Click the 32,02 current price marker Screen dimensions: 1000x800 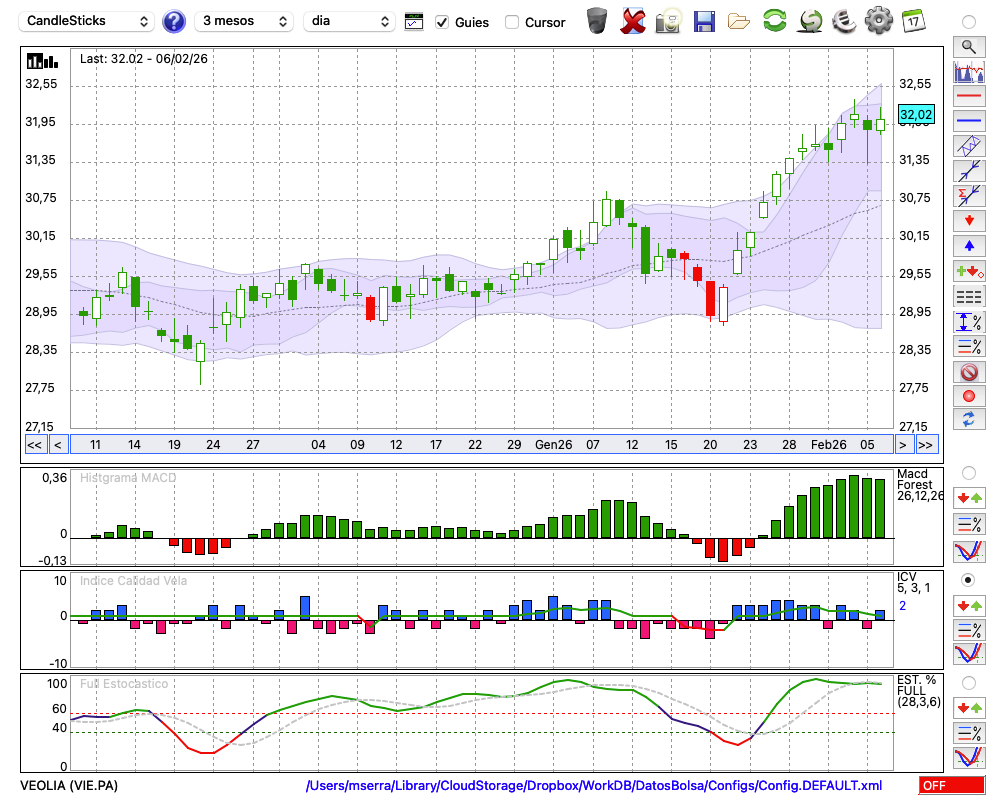(916, 115)
